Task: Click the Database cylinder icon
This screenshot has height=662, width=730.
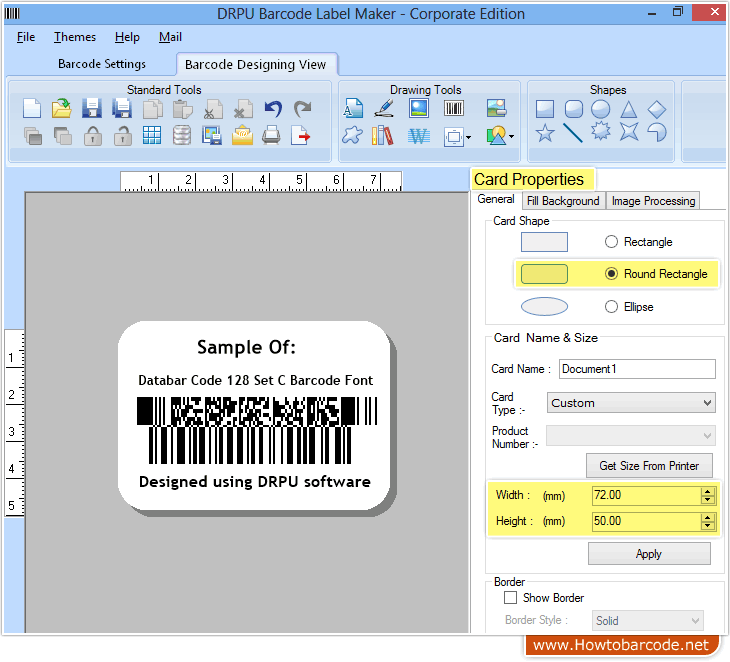Action: [182, 135]
